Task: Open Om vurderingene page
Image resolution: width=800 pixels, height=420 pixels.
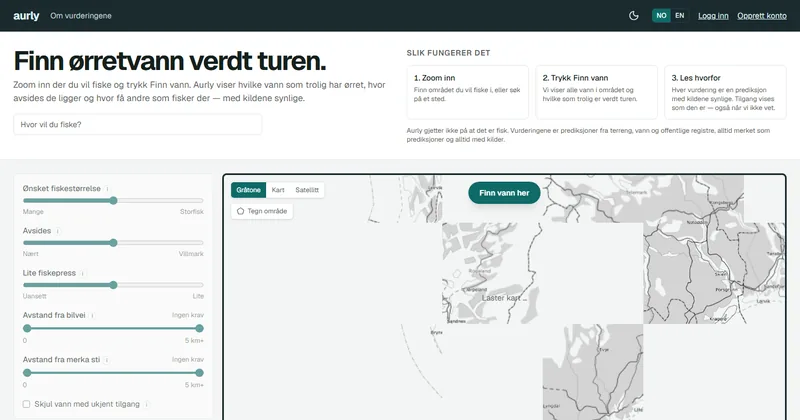Action: (81, 16)
